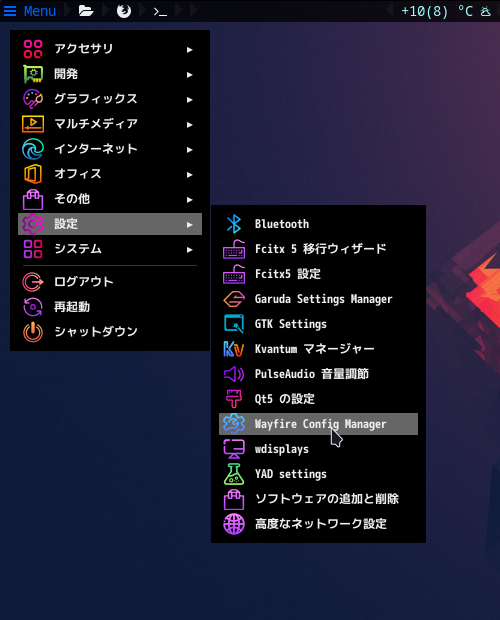
Task: Click the Qt5 paint roller icon
Action: point(234,399)
